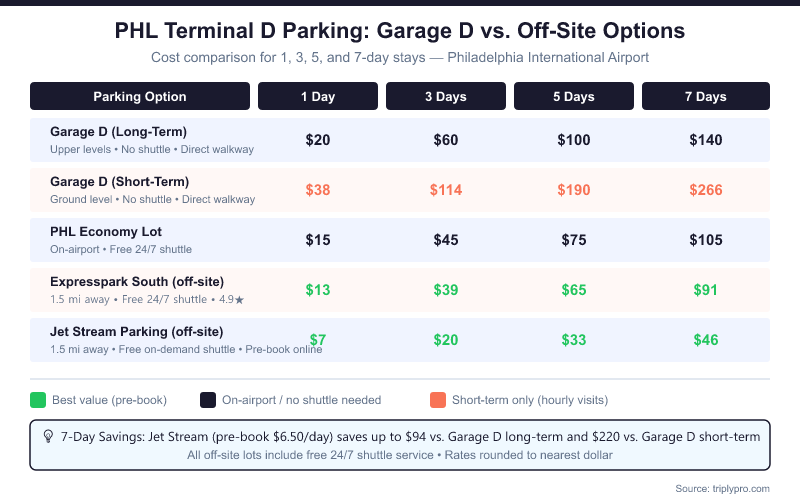The width and height of the screenshot is (800, 500).
Task: Click the $140 Garage D long-term price
Action: coord(706,140)
